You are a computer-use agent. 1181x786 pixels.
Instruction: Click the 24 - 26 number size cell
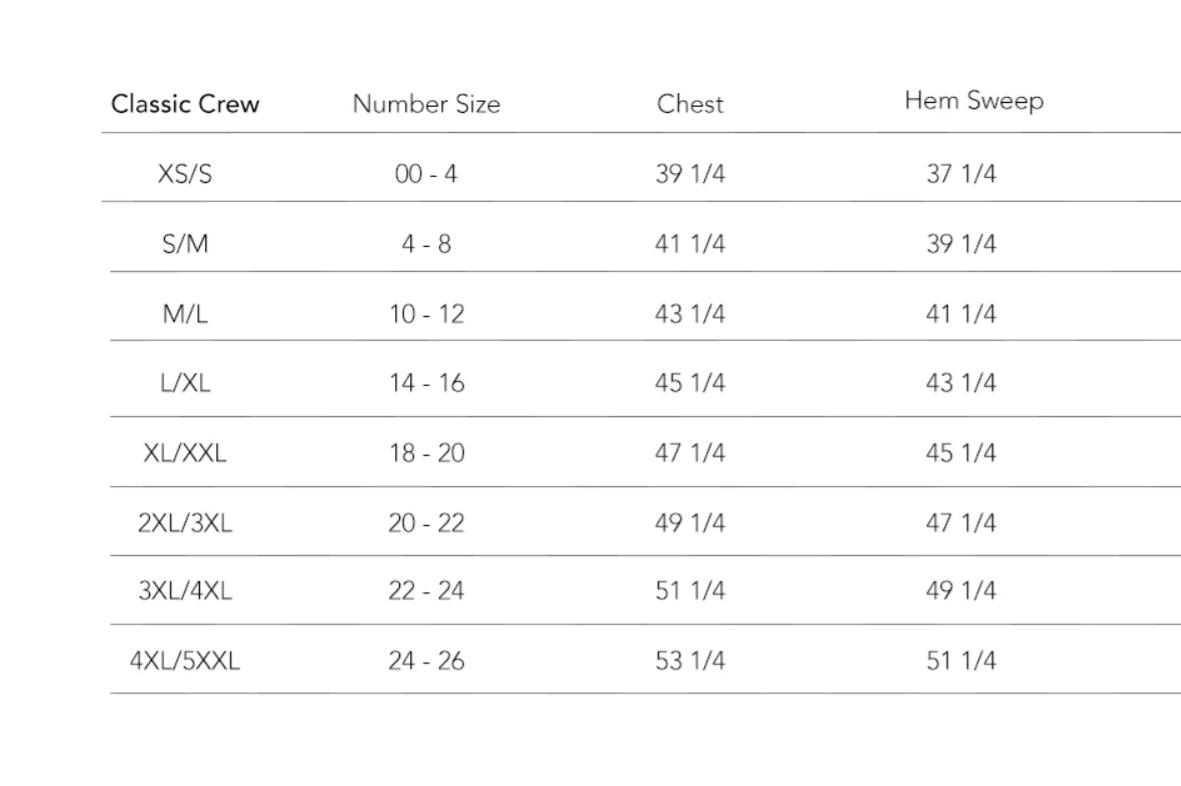click(426, 660)
